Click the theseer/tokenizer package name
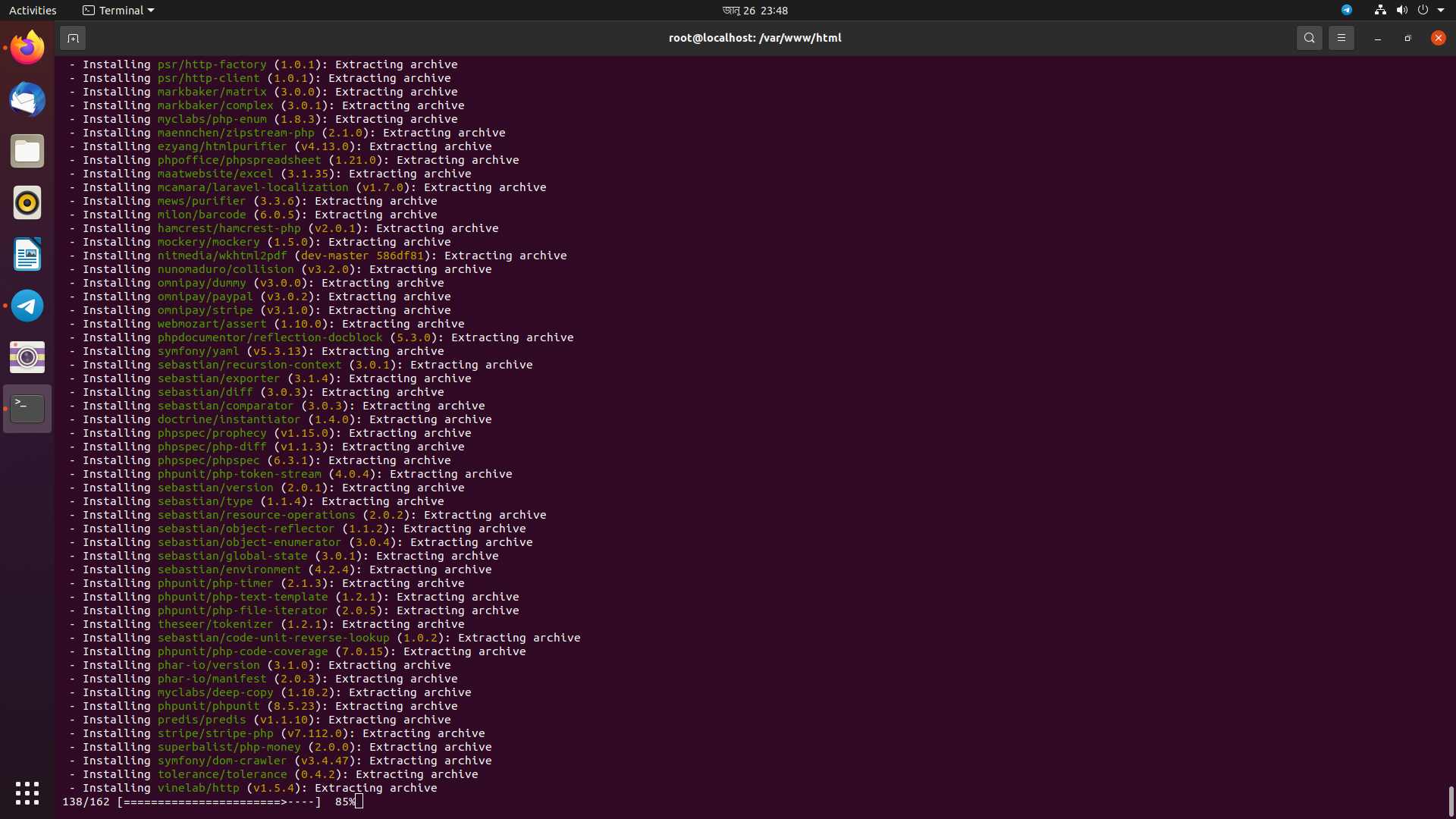This screenshot has width=1456, height=819. 215,624
